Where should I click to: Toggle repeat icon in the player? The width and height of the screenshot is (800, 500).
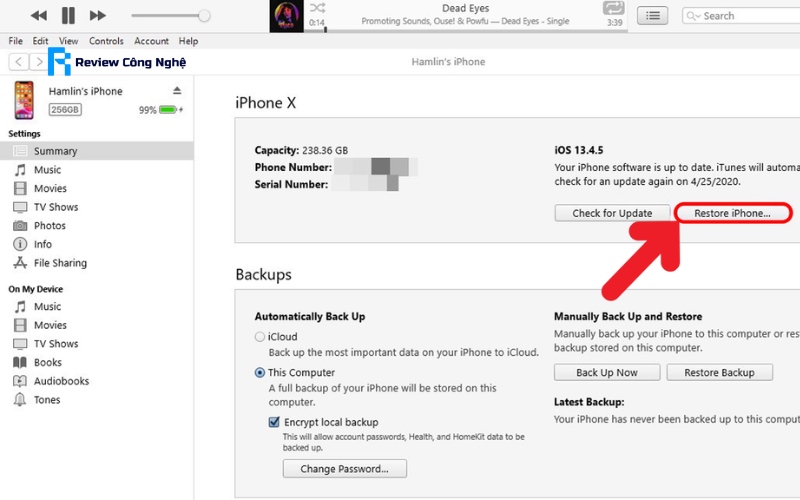pyautogui.click(x=613, y=8)
